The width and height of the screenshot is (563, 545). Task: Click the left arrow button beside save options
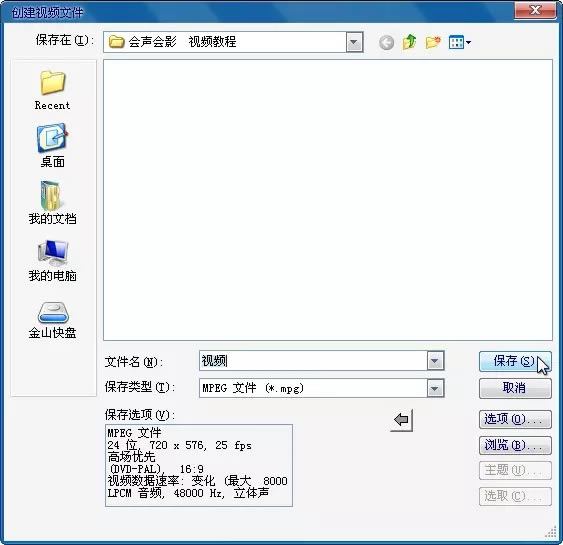pyautogui.click(x=401, y=420)
